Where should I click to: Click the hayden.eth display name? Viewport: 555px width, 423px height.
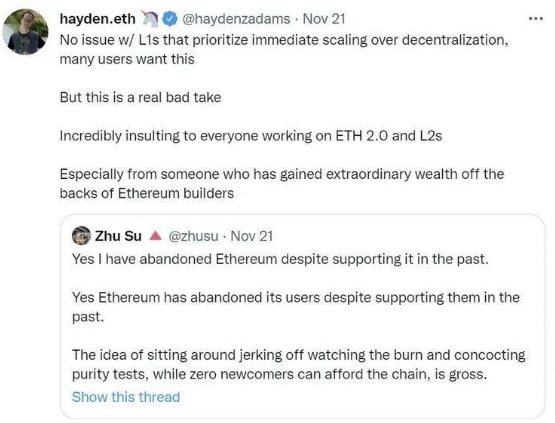97,19
